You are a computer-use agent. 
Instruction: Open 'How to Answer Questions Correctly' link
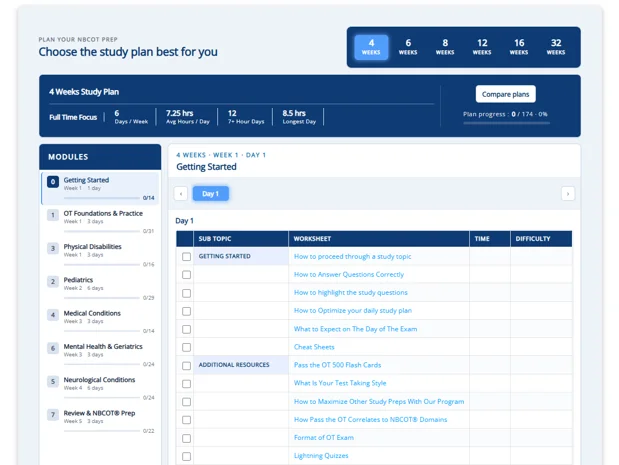pyautogui.click(x=349, y=274)
